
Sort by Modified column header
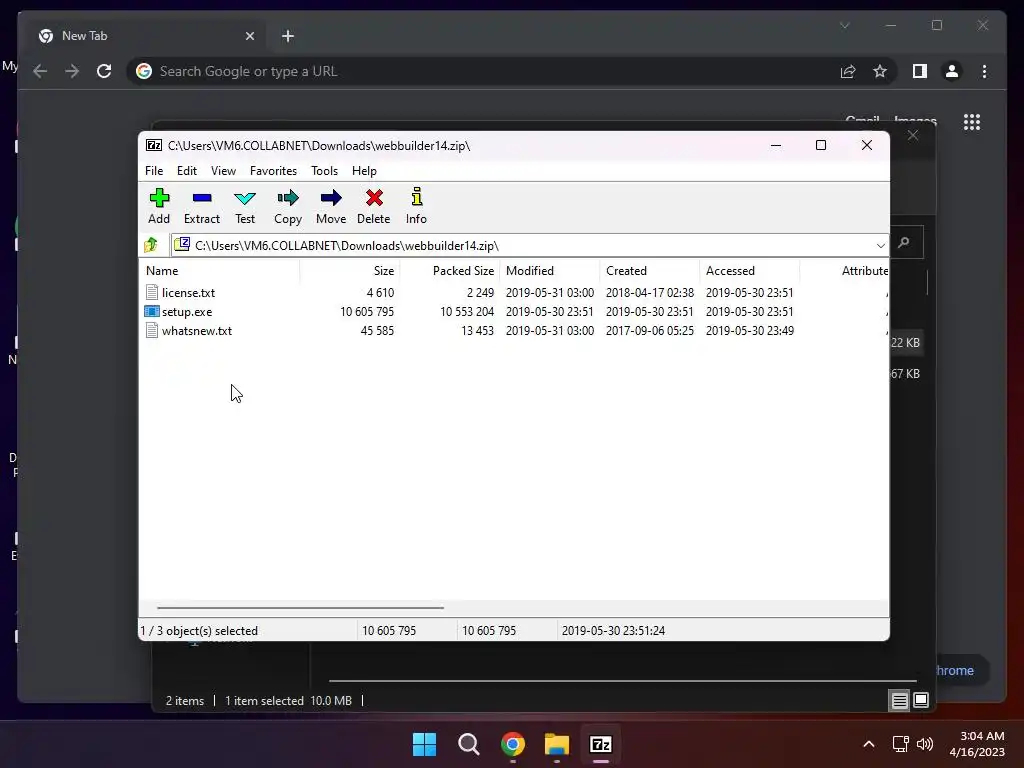549,270
